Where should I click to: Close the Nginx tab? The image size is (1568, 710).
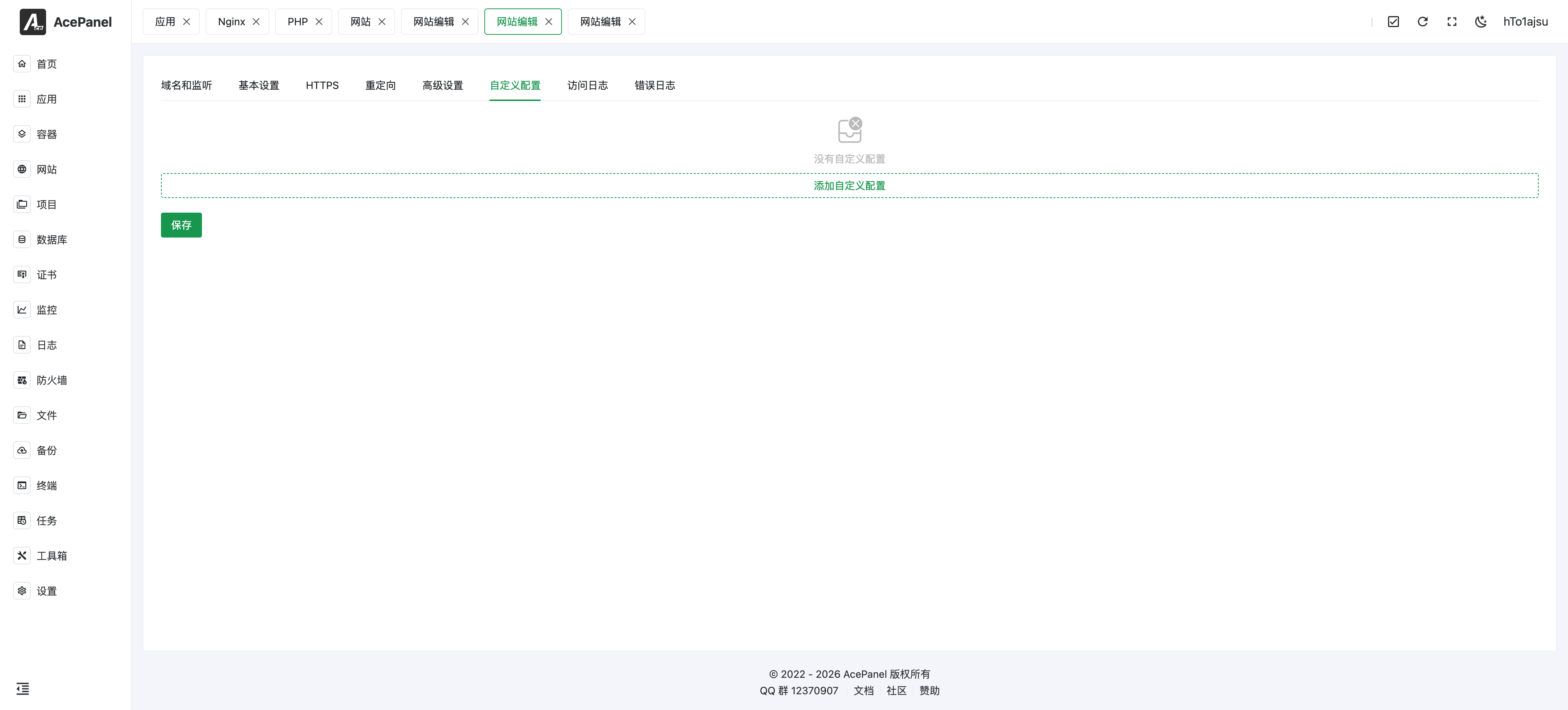[256, 22]
